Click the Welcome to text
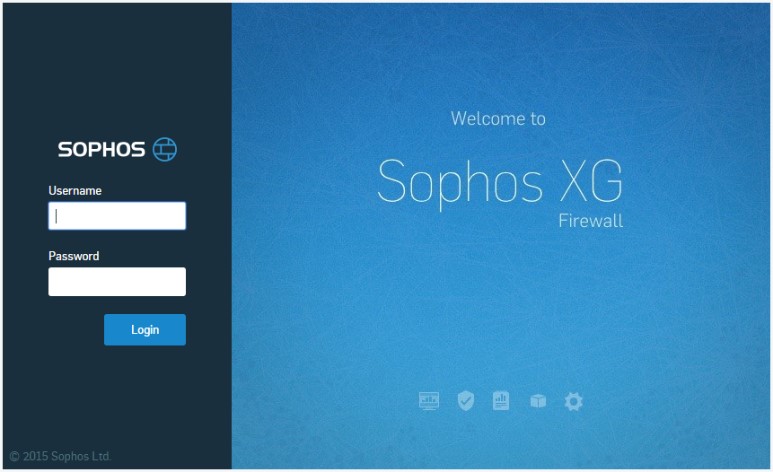Image resolution: width=773 pixels, height=472 pixels. [x=498, y=119]
